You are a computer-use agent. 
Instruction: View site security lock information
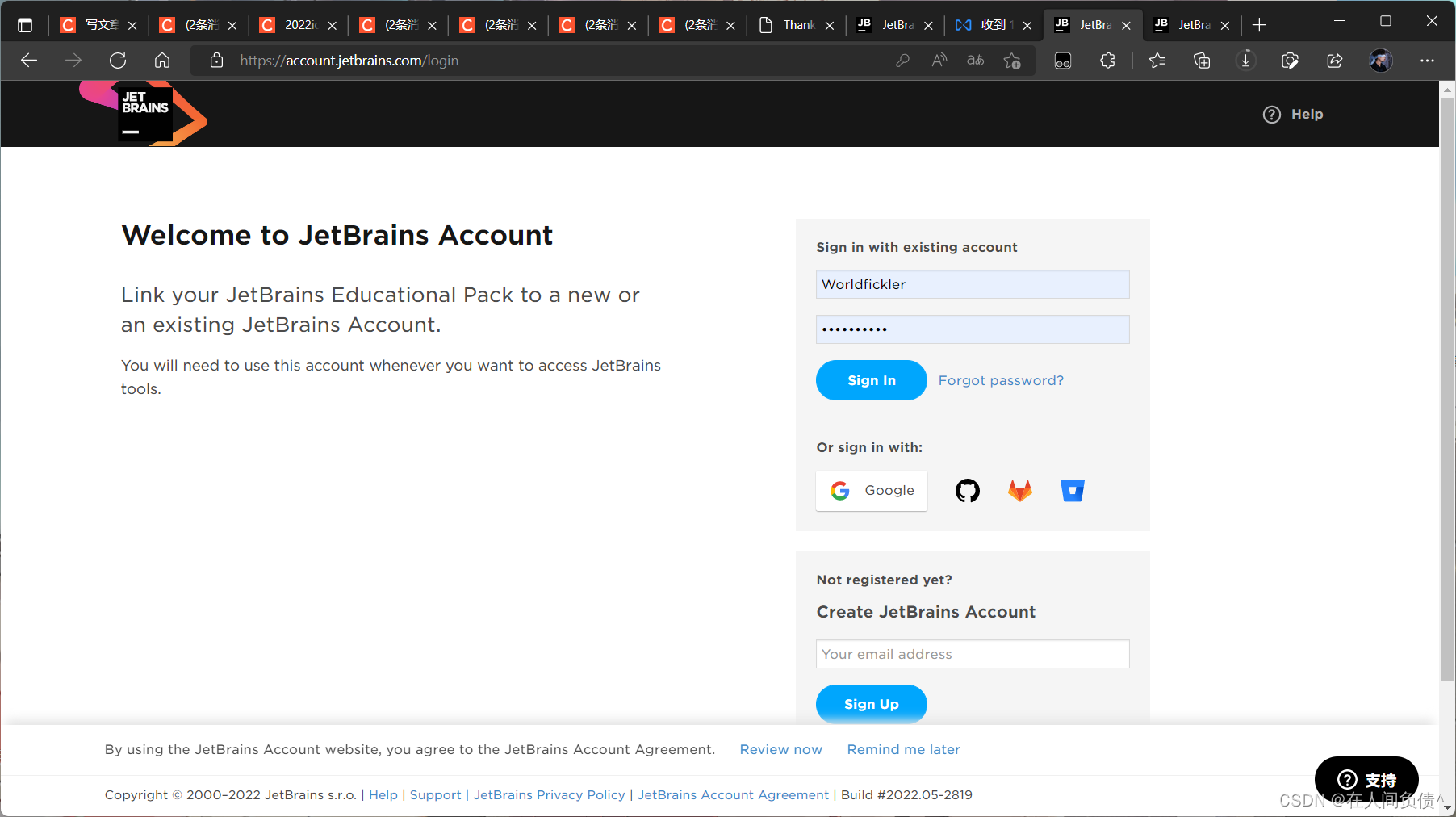[x=216, y=61]
